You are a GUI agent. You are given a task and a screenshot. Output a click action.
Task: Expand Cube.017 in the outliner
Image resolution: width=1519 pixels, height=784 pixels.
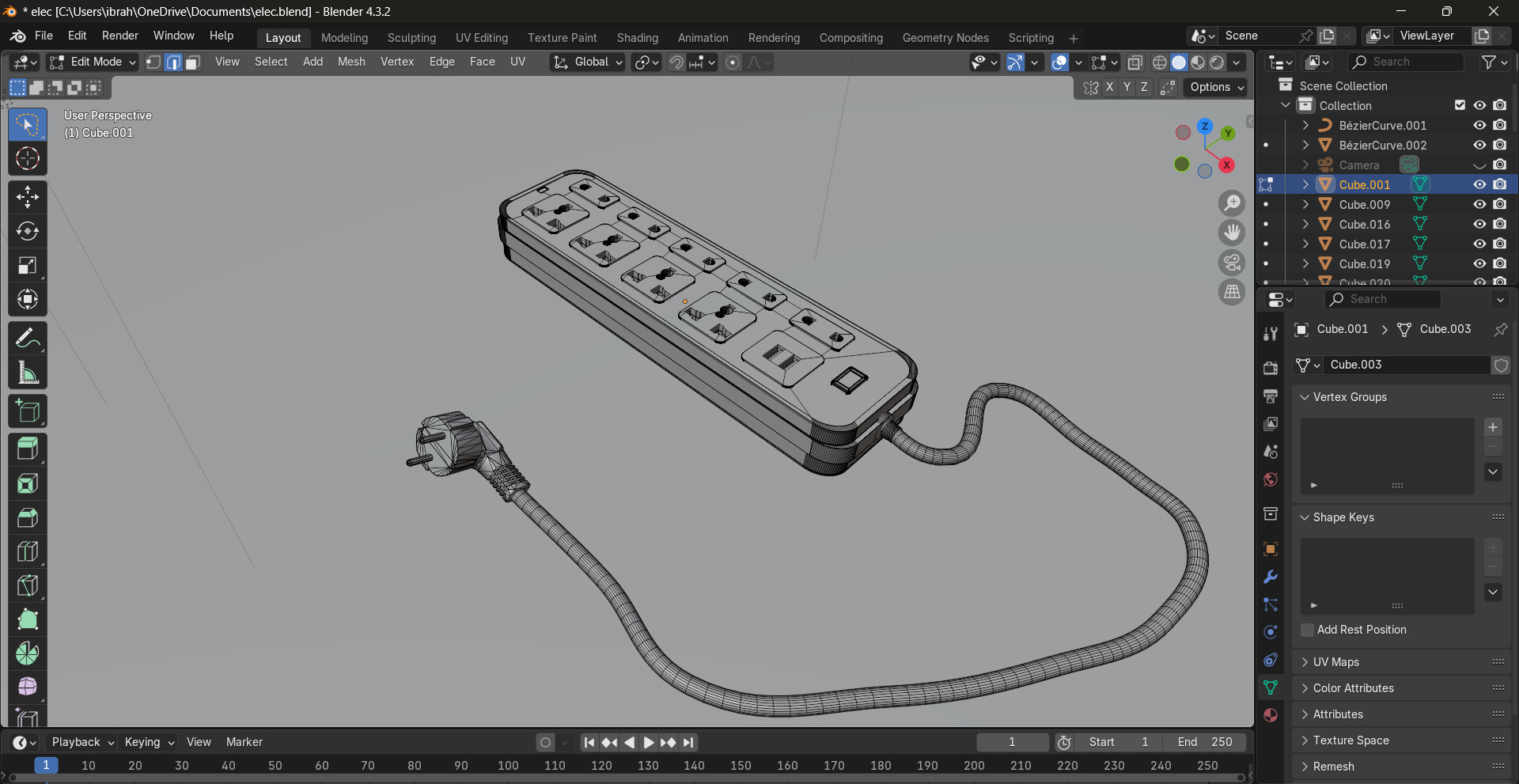coord(1305,244)
